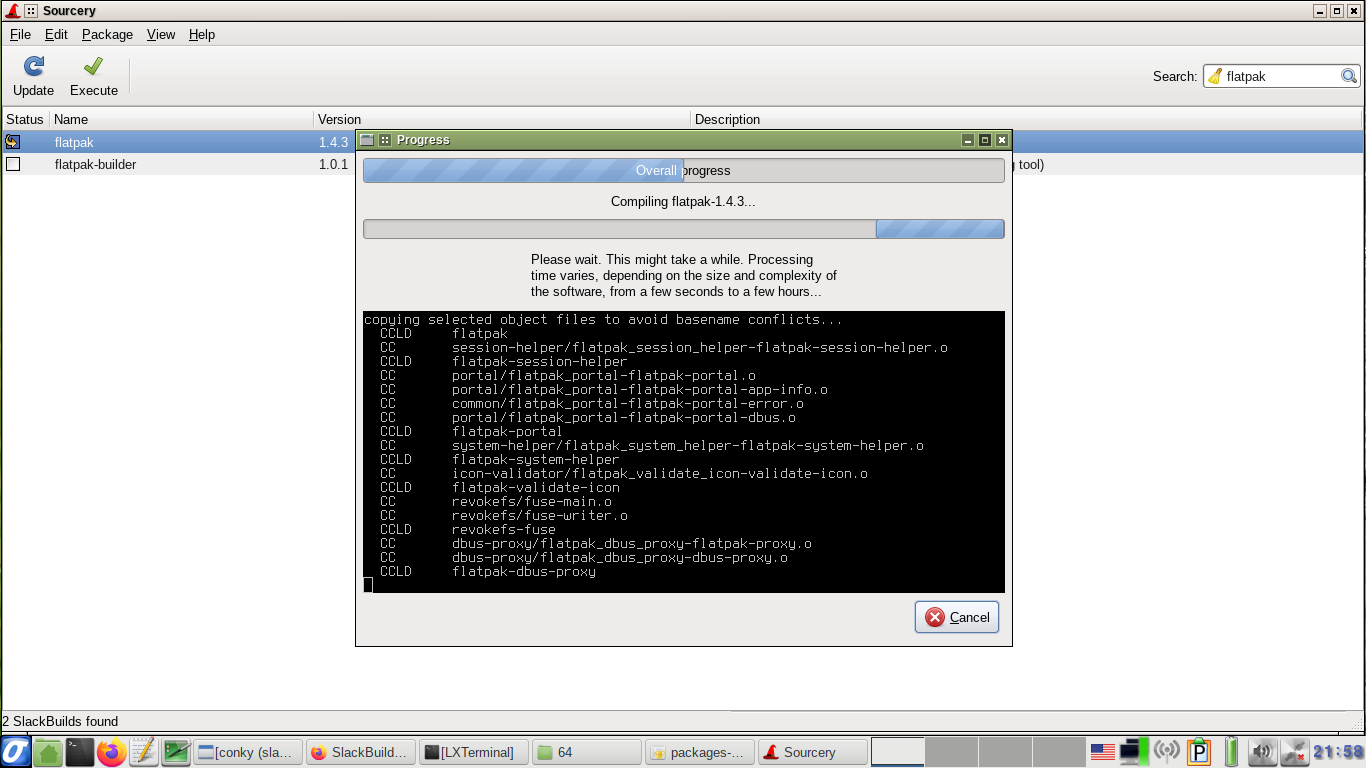The image size is (1366, 768).
Task: Launch the terminal from the taskbar
Action: point(80,752)
